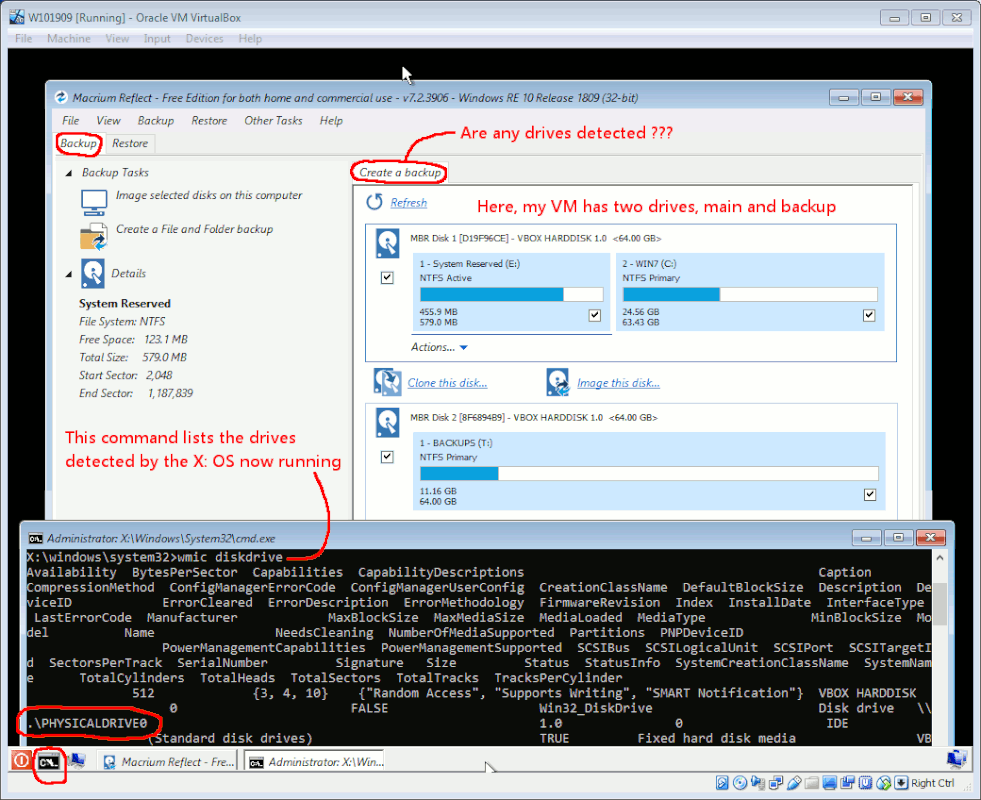Click the VirtualBox USB status icon
The height and width of the screenshot is (800, 981).
pyautogui.click(x=794, y=782)
